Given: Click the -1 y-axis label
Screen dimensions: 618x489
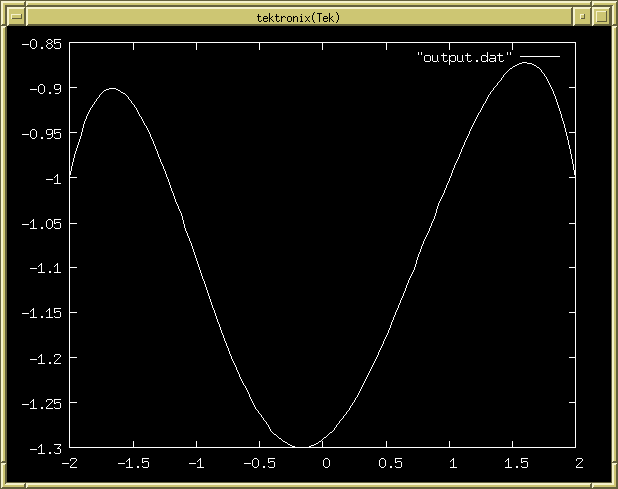Looking at the screenshot, I should [x=52, y=179].
